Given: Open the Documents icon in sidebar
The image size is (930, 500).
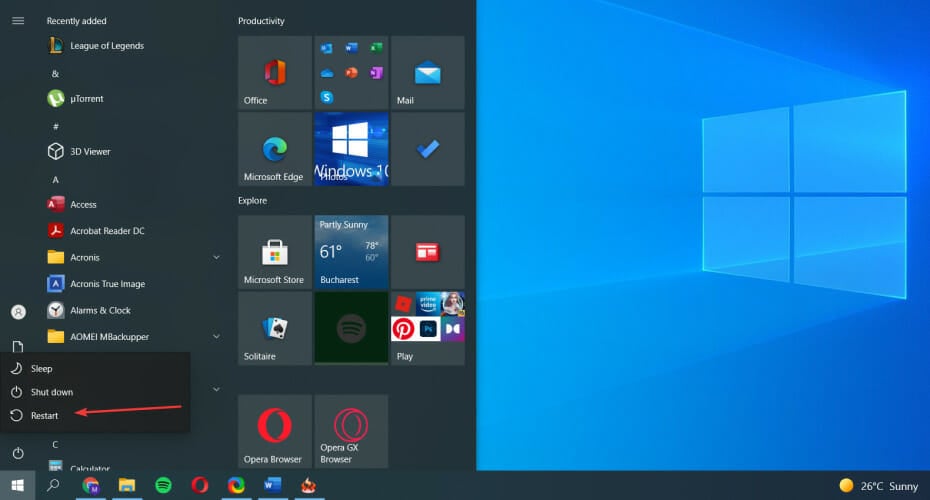Looking at the screenshot, I should 18,346.
